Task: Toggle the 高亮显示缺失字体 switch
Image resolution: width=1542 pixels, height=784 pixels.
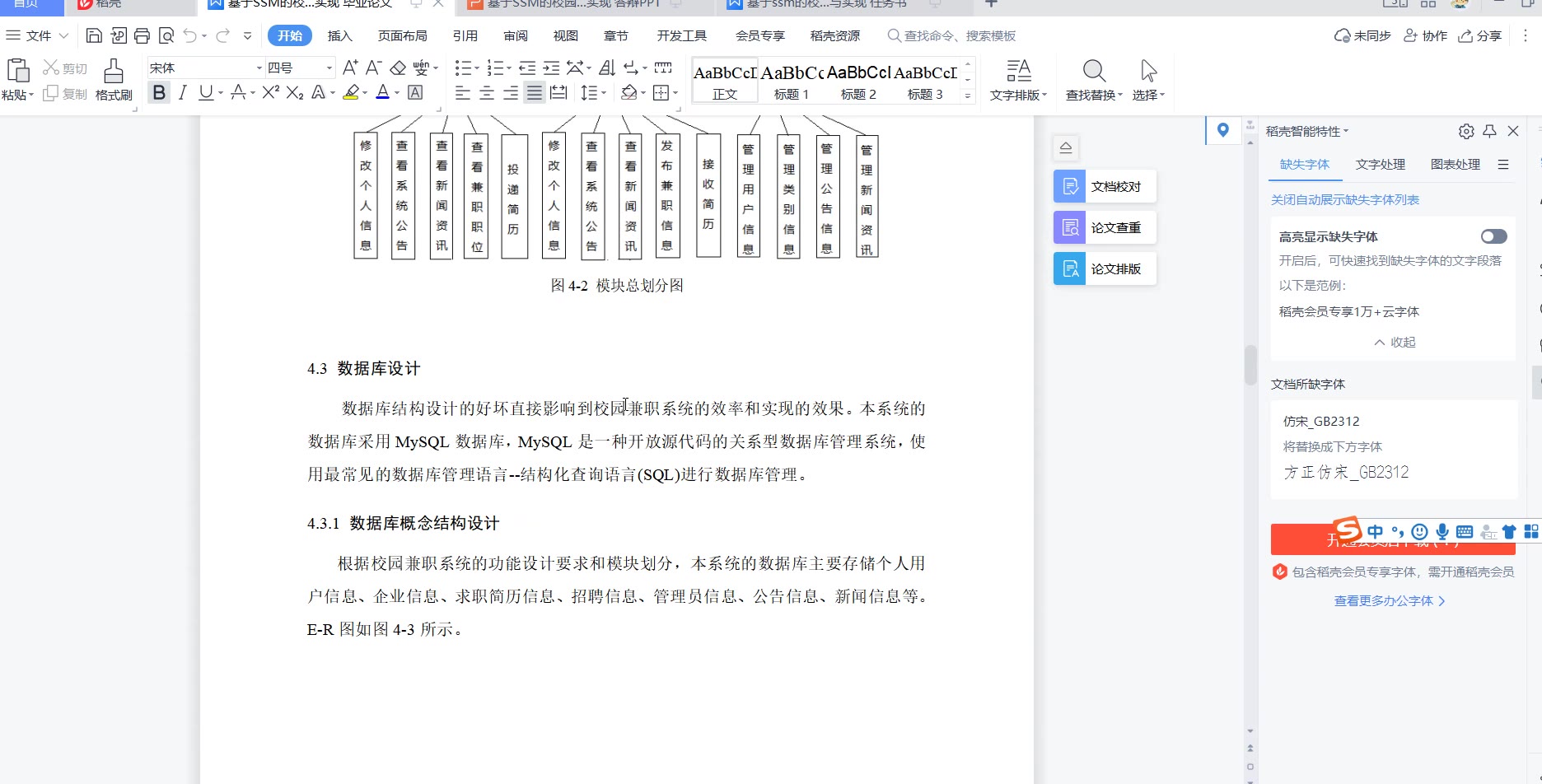Action: pyautogui.click(x=1493, y=236)
